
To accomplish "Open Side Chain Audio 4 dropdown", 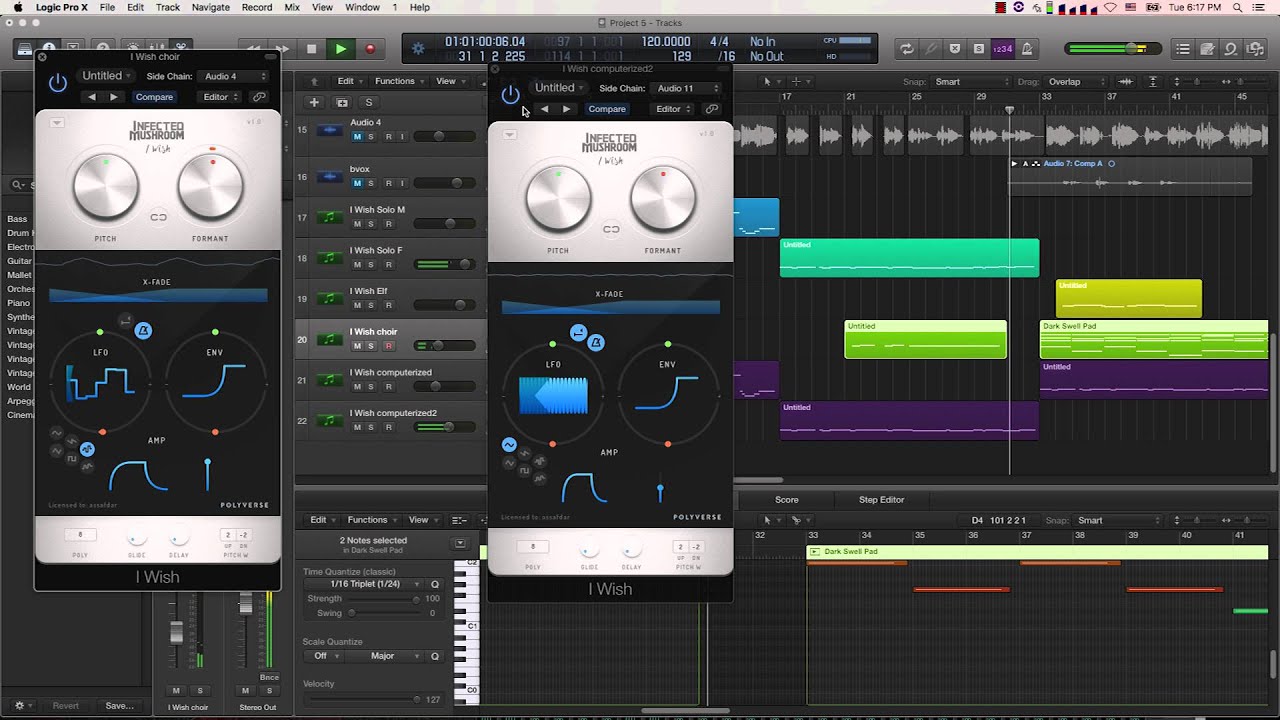I will 234,76.
